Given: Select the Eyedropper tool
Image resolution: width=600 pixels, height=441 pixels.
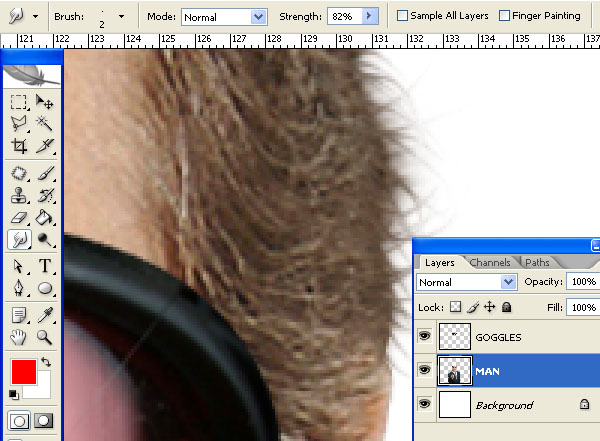Looking at the screenshot, I should pyautogui.click(x=44, y=315).
